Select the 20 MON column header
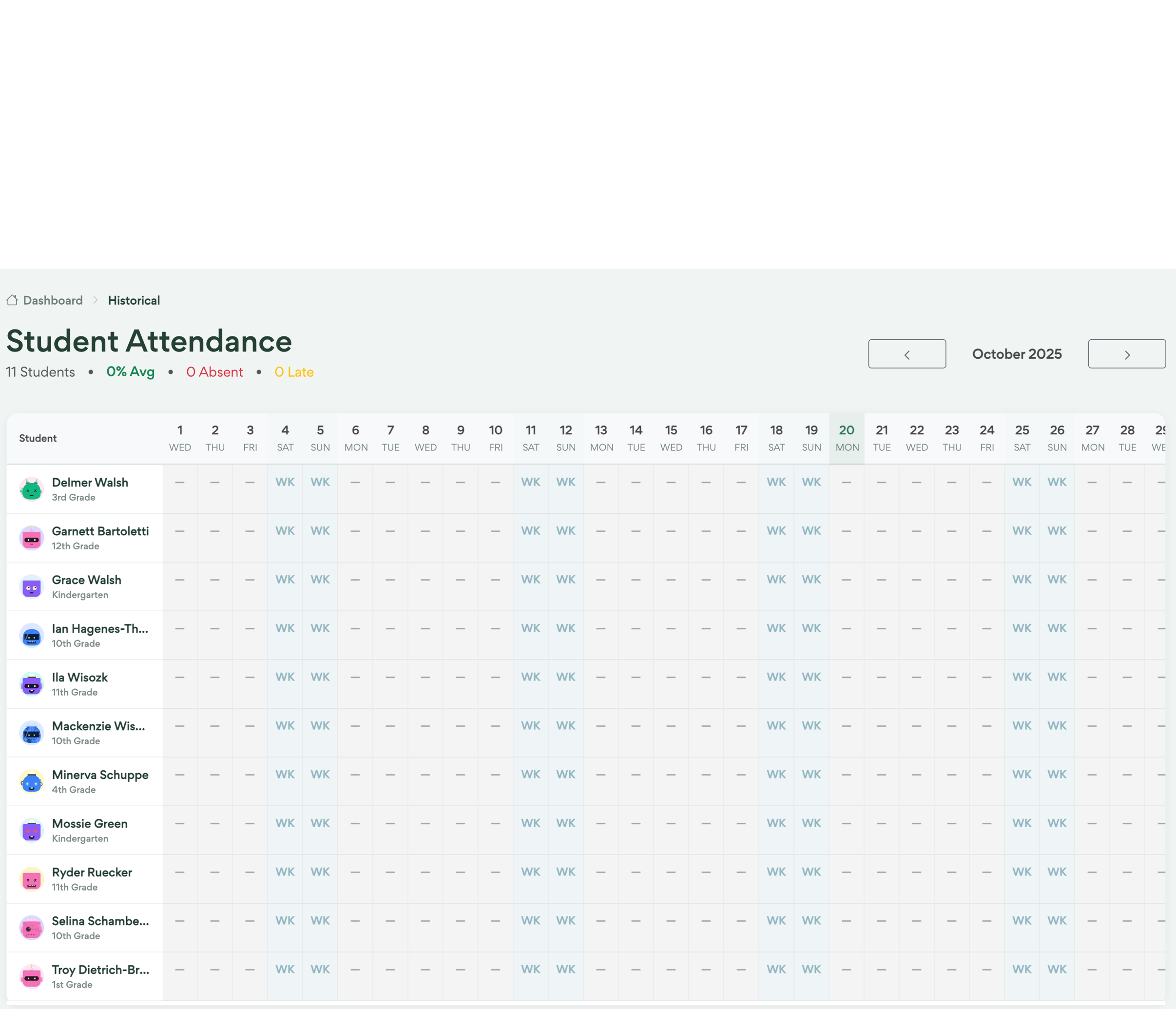Screen dimensions: 1176x1009 [x=846, y=438]
